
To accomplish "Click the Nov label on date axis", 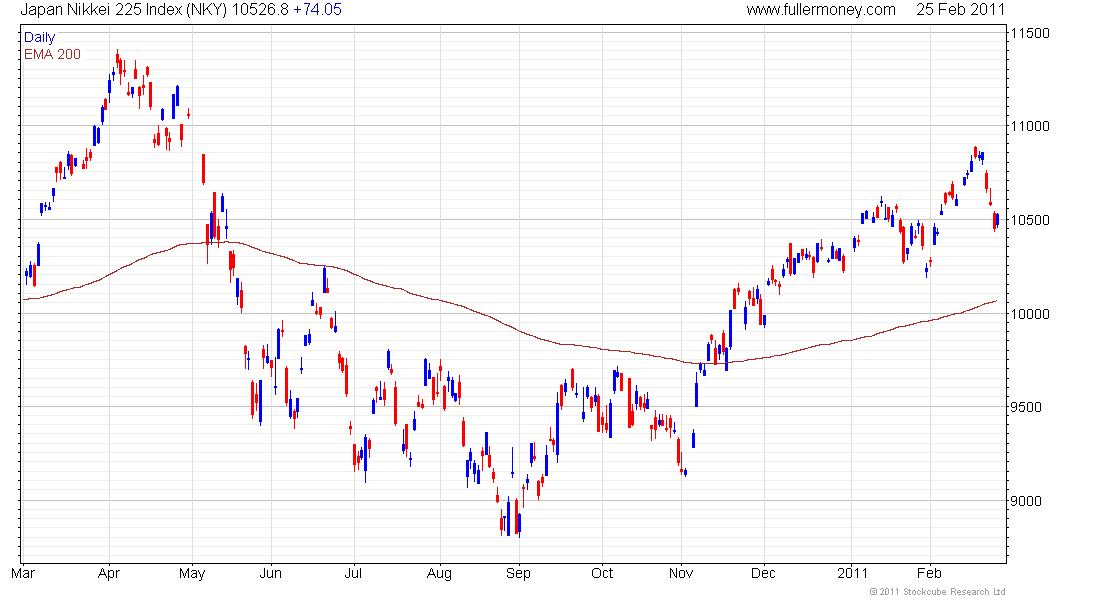I will tap(681, 573).
